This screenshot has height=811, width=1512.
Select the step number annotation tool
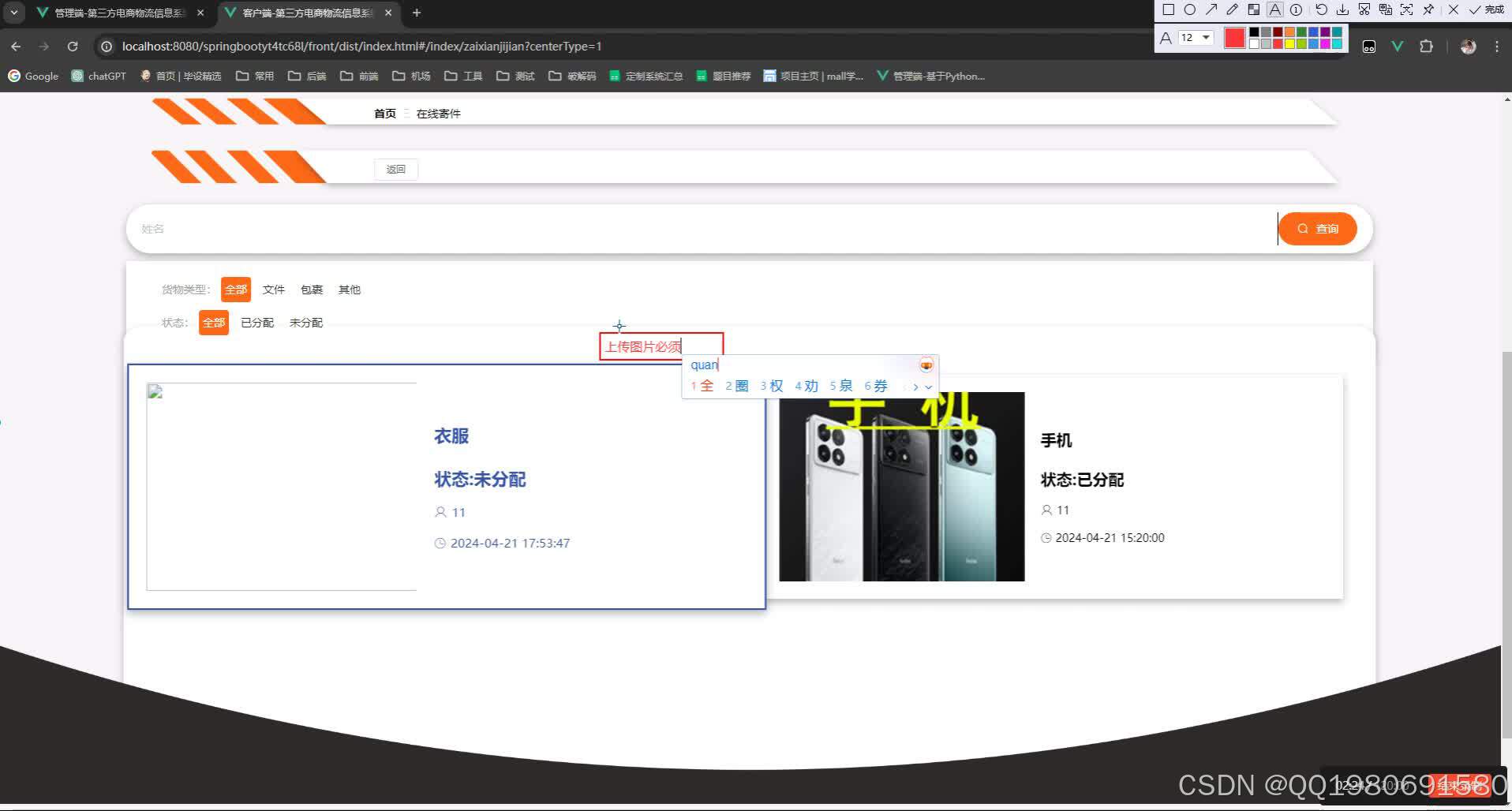(x=1296, y=10)
